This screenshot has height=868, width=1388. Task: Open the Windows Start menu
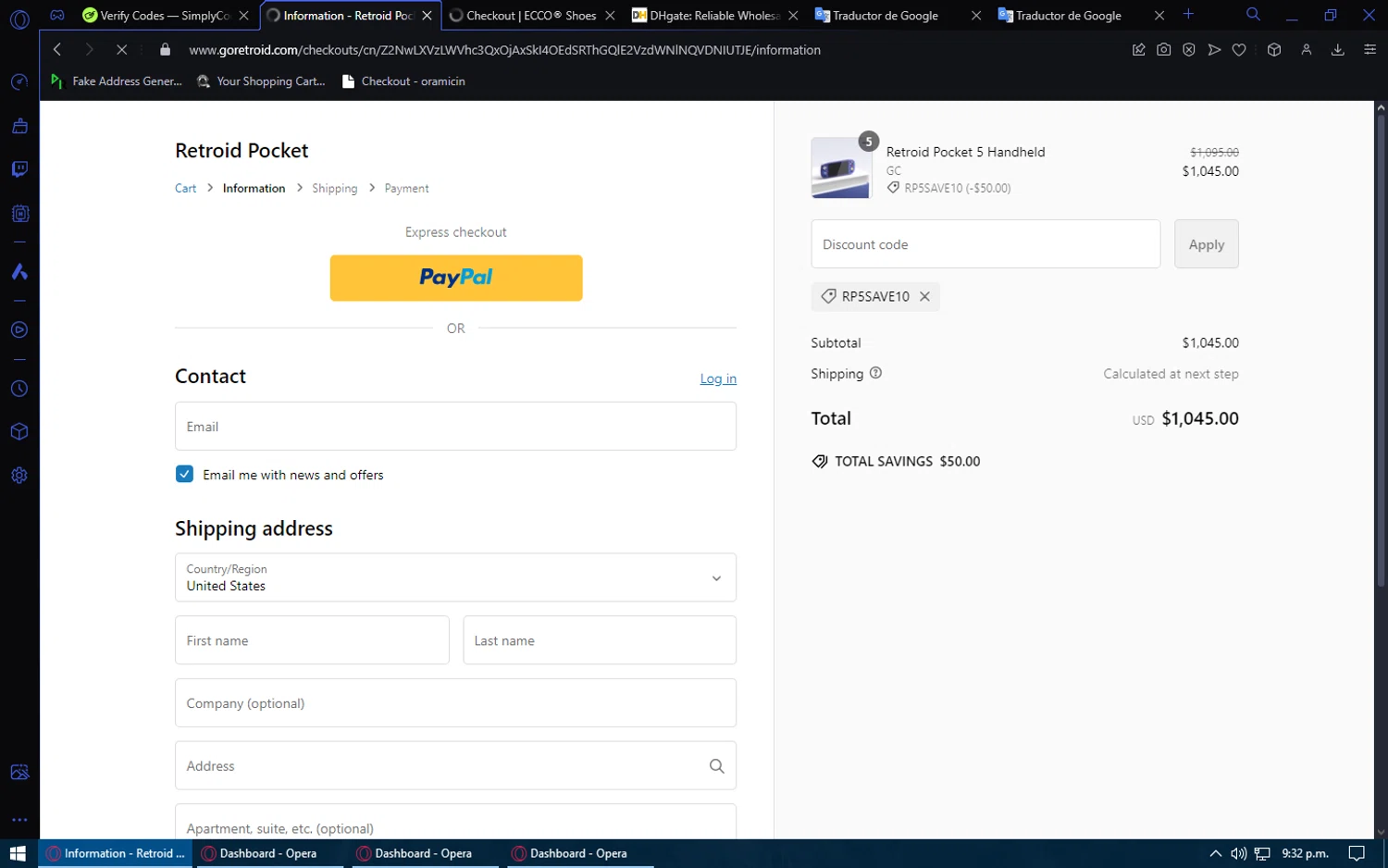(x=18, y=853)
